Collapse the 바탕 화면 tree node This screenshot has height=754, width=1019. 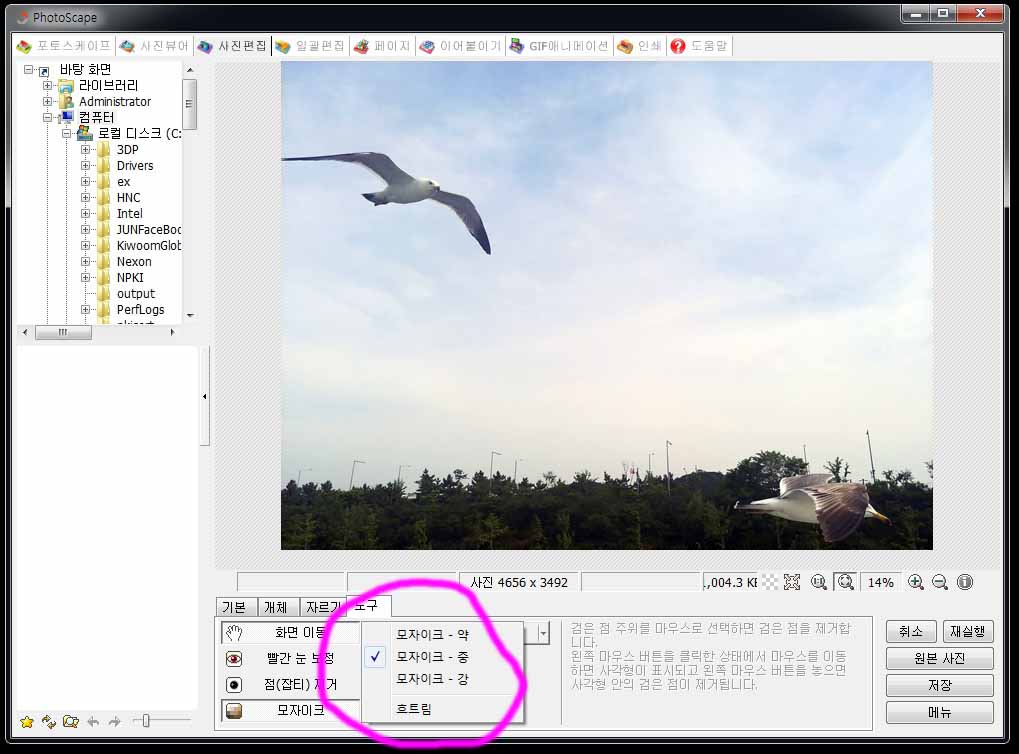pos(28,69)
